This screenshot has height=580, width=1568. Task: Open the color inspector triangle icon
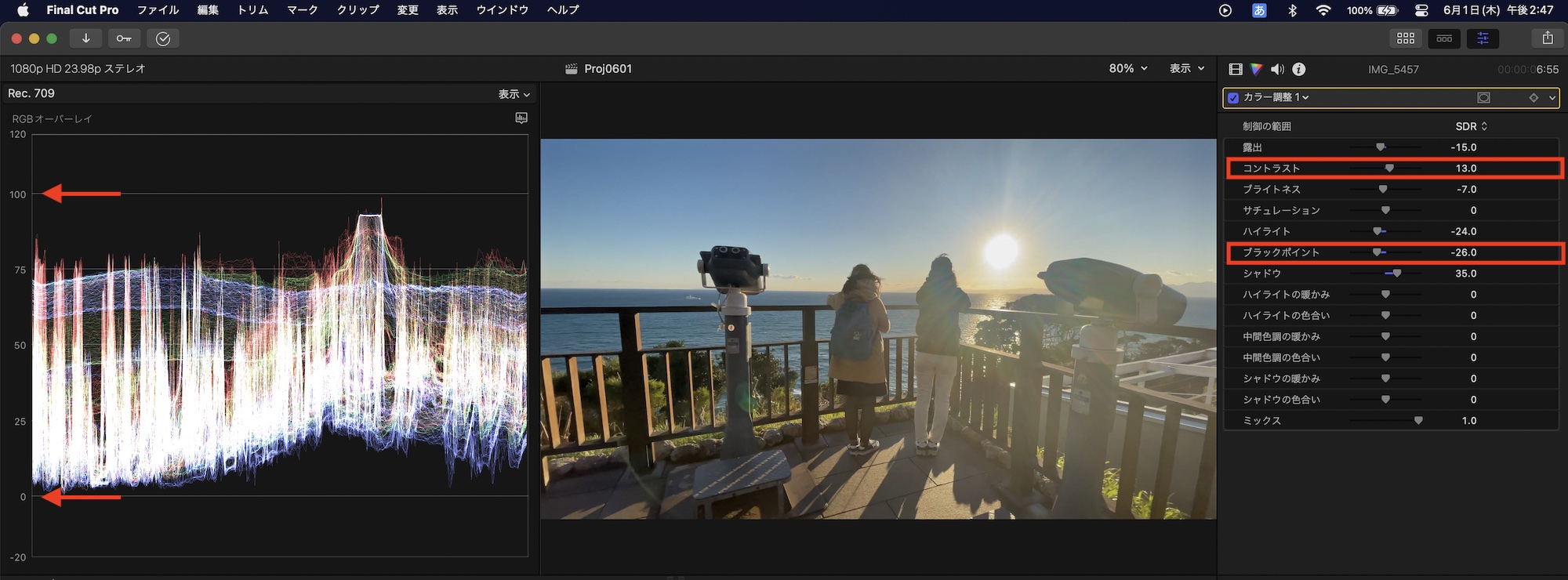[1257, 69]
